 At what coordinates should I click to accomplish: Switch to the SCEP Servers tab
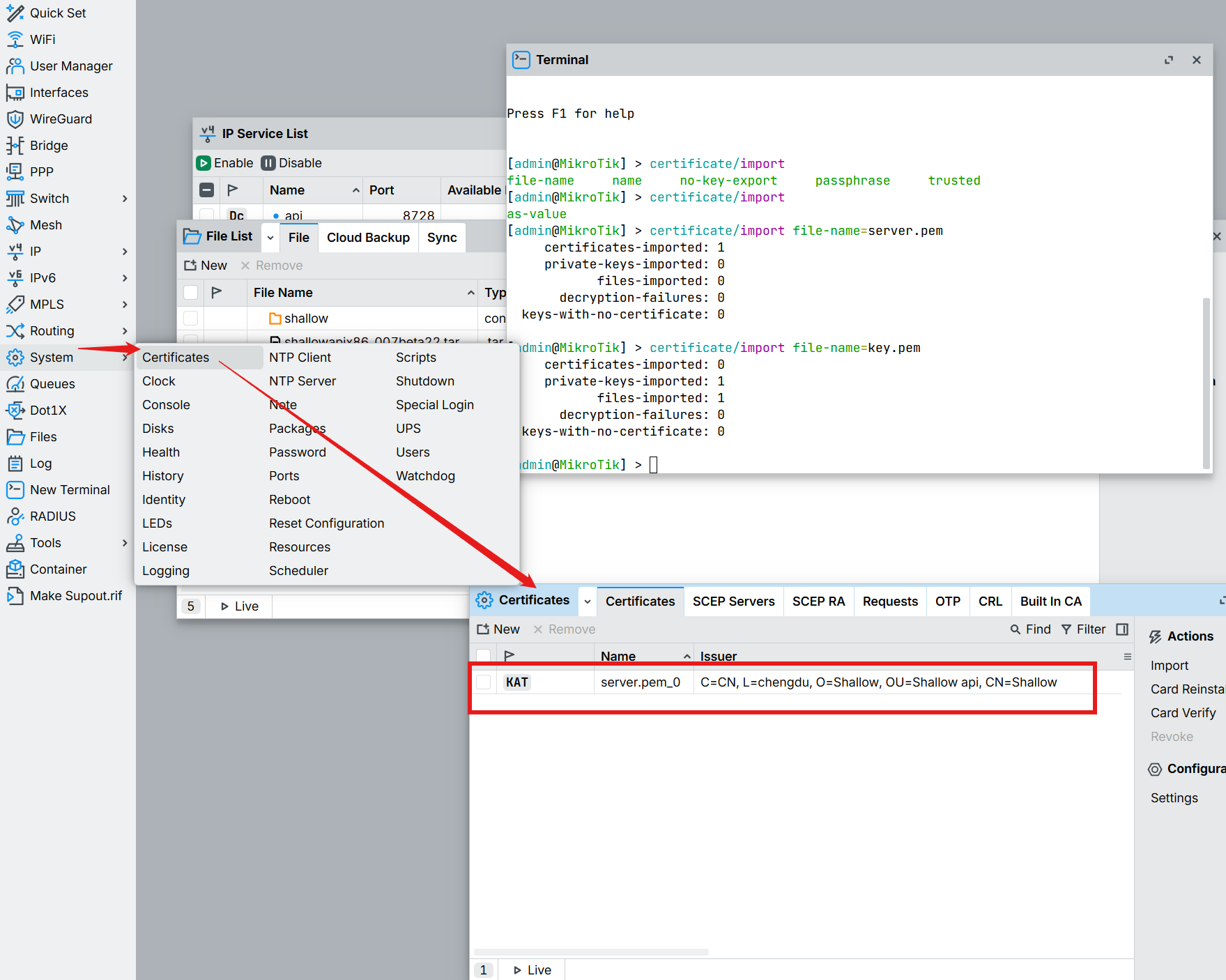pyautogui.click(x=733, y=602)
